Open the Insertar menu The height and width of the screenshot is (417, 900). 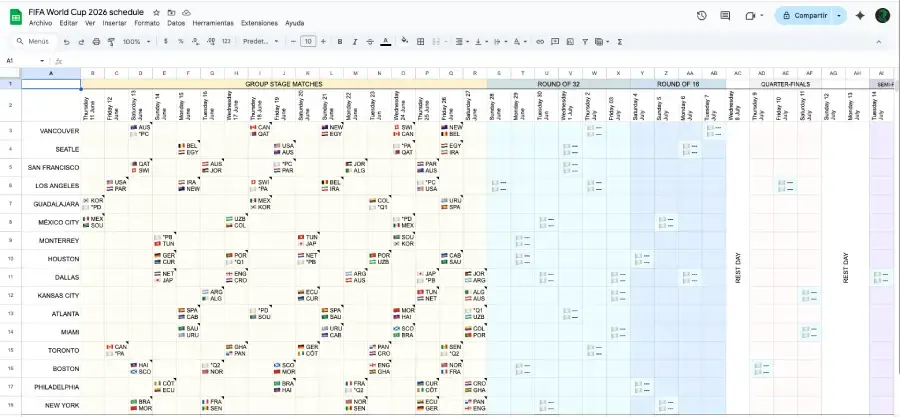115,24
